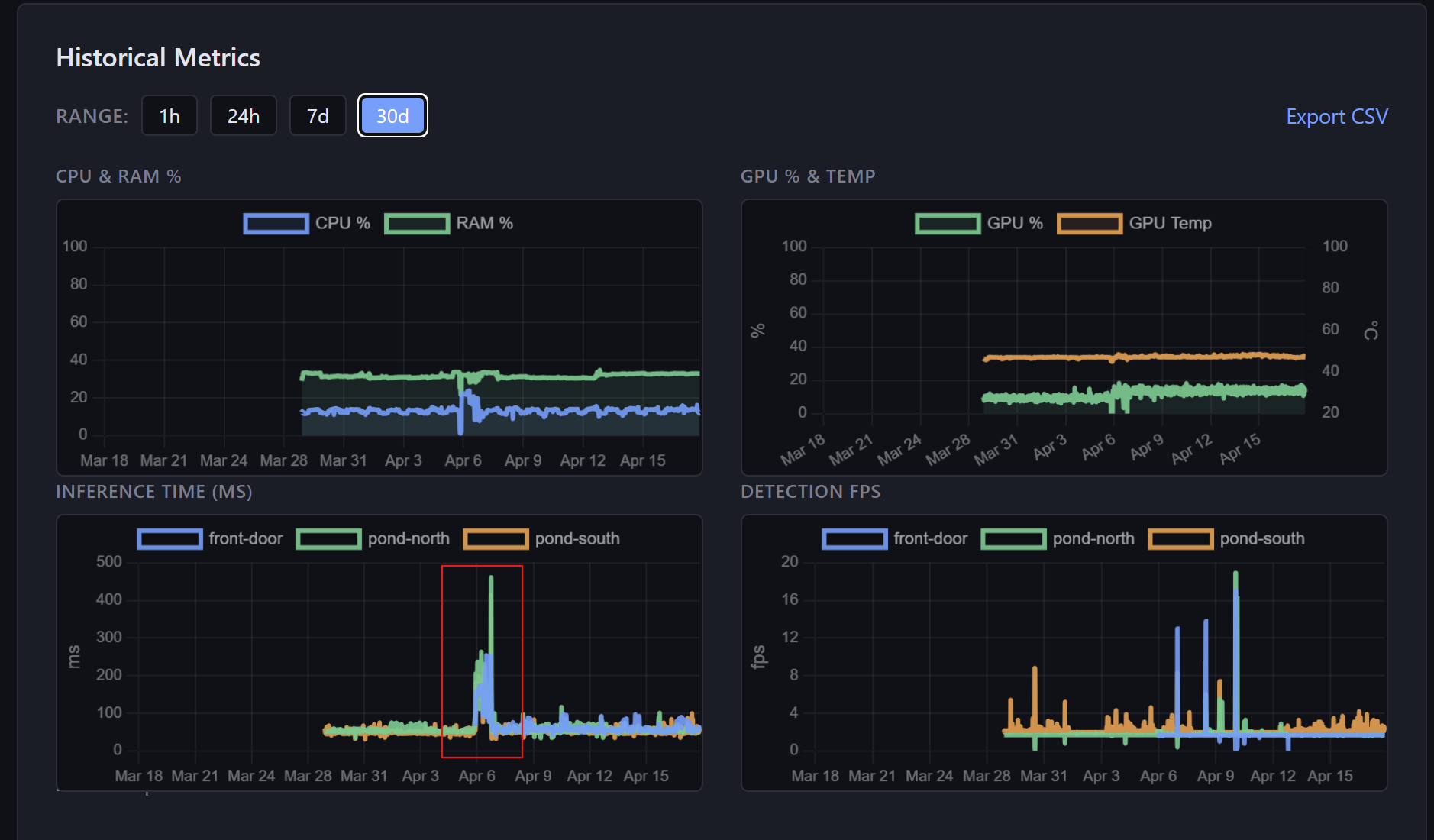
Task: Toggle the RAM % series via its legend
Action: (x=417, y=223)
